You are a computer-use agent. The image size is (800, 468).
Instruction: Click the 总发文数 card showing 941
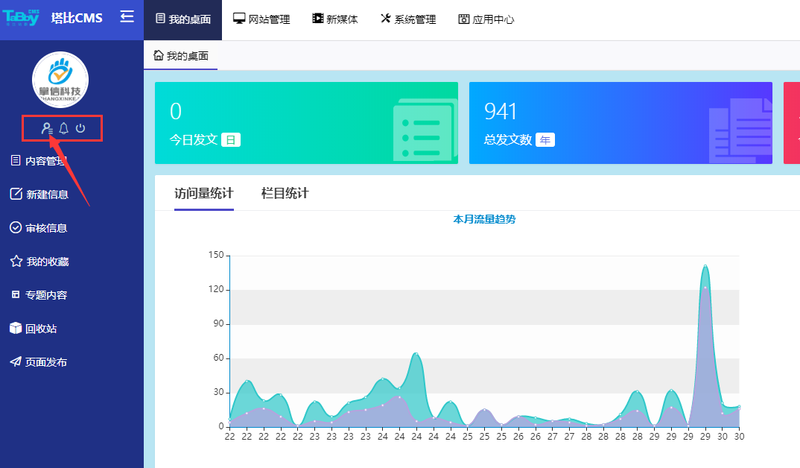tap(620, 123)
